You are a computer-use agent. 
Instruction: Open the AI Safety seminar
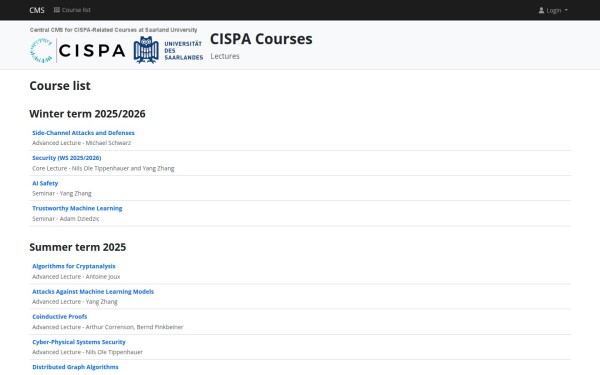45,183
